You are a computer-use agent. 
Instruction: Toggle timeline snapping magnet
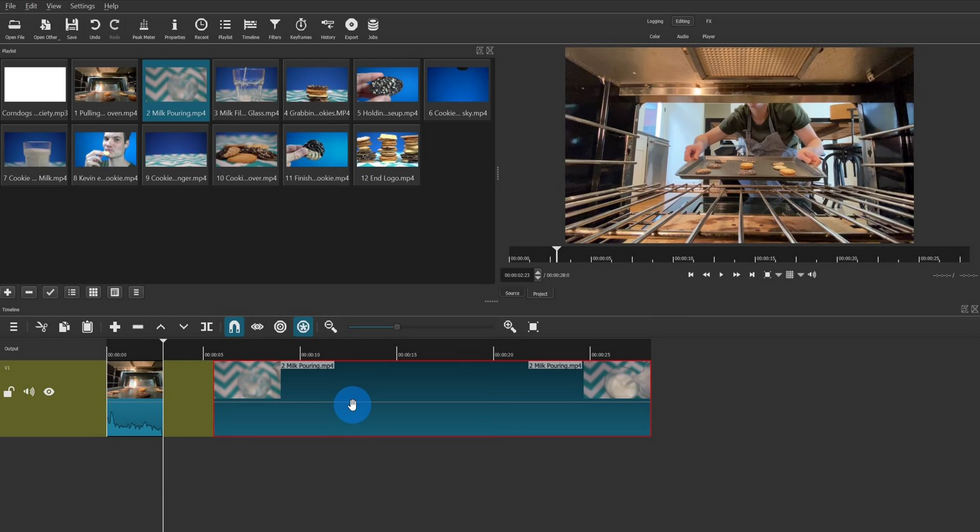[234, 327]
